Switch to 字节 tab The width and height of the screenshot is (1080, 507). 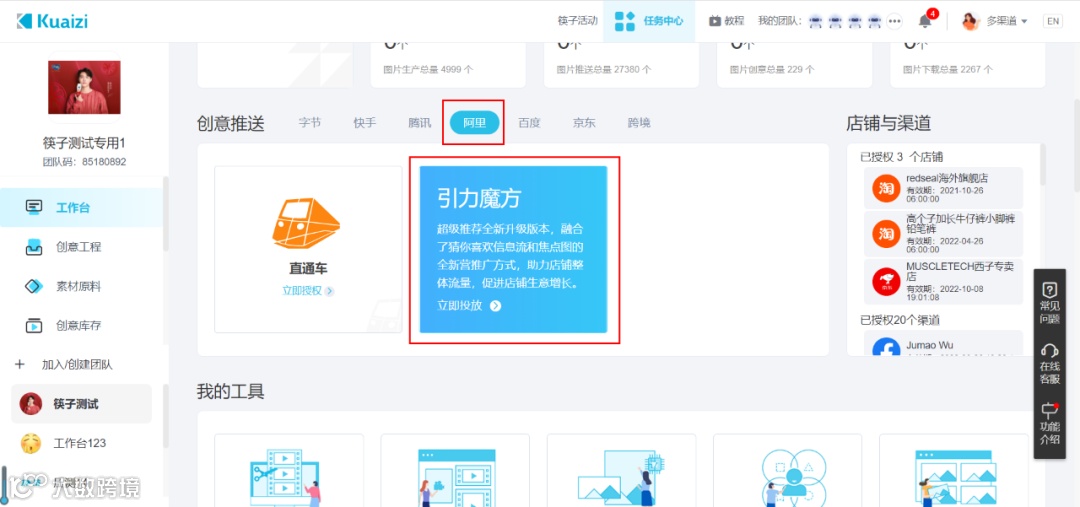coord(309,123)
